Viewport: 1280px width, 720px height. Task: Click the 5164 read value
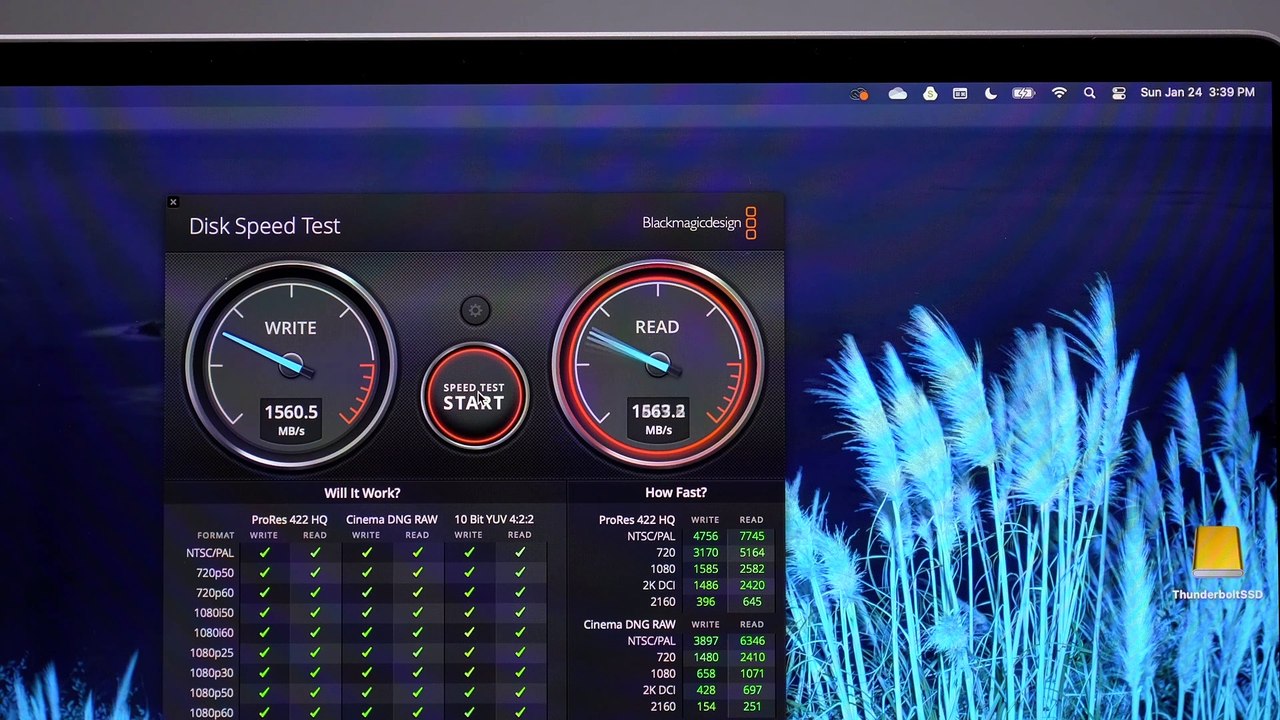(x=752, y=552)
